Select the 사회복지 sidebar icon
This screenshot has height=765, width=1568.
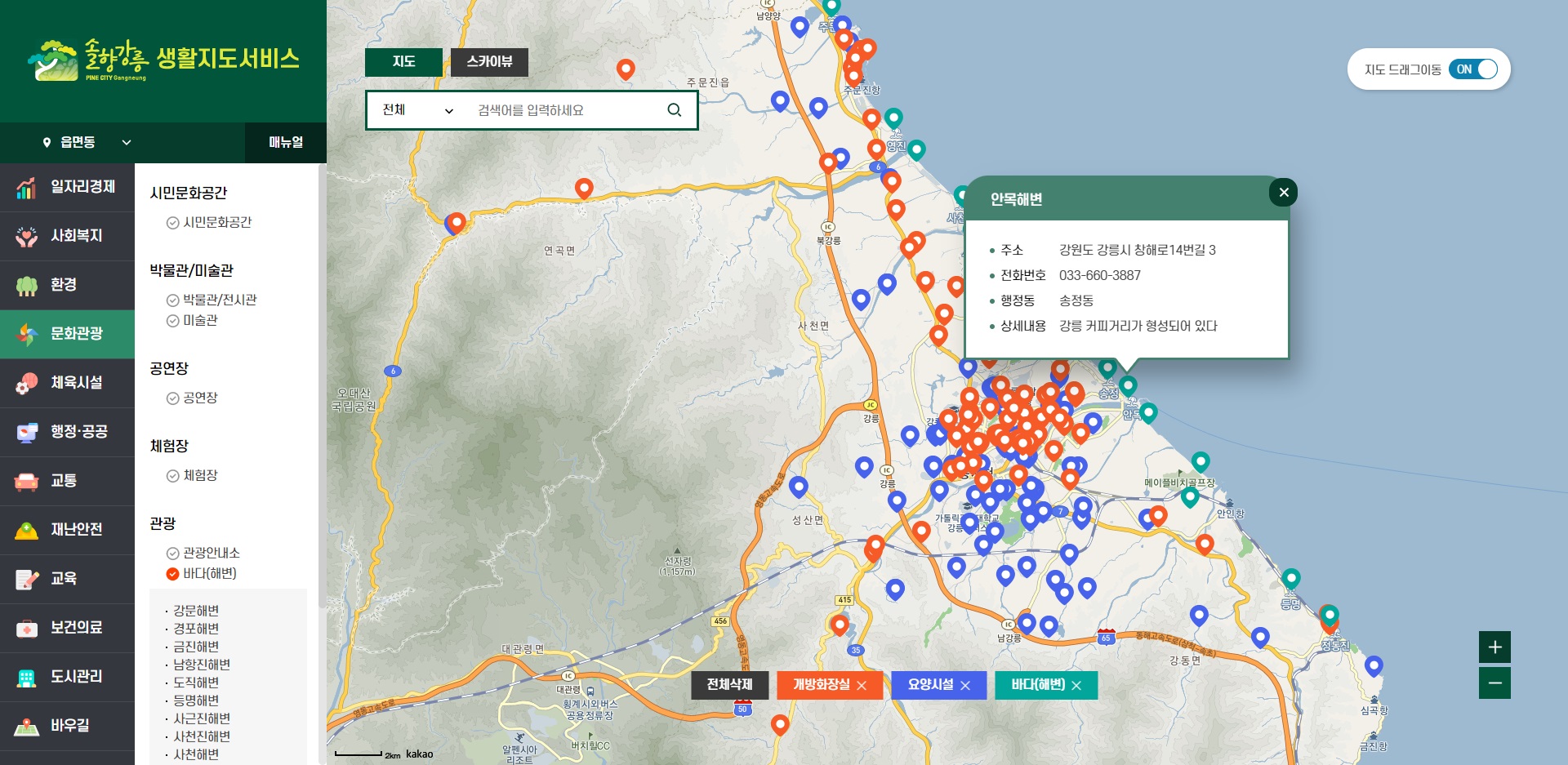[27, 237]
